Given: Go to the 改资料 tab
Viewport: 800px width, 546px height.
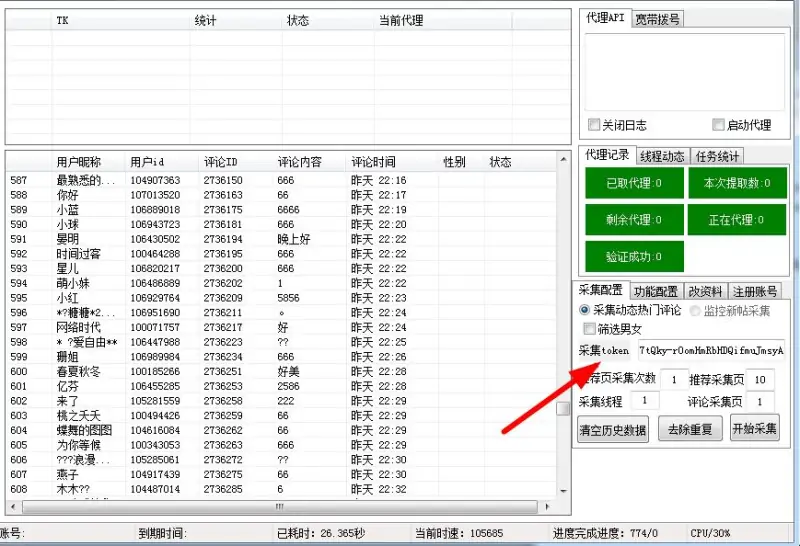Looking at the screenshot, I should pos(705,291).
